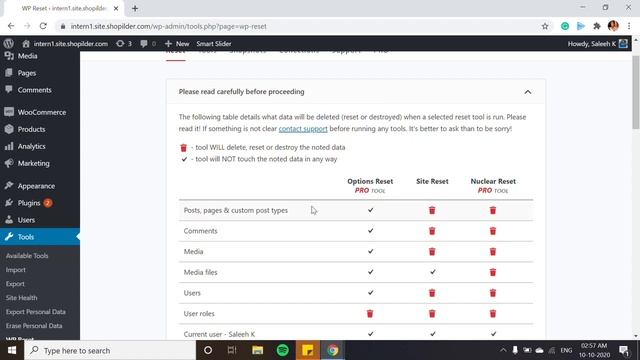The width and height of the screenshot is (640, 360).
Task: Open Erase Personal Data submenu item
Action: click(34, 326)
